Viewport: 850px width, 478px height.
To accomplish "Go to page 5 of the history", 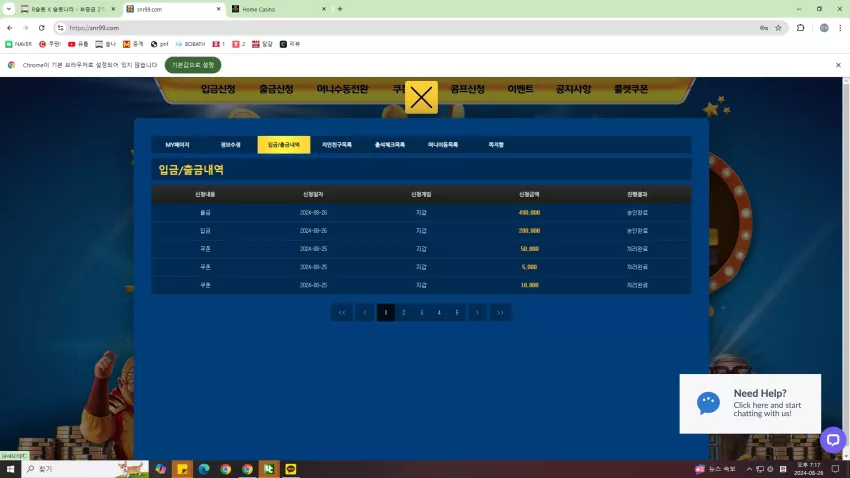I will pyautogui.click(x=457, y=313).
